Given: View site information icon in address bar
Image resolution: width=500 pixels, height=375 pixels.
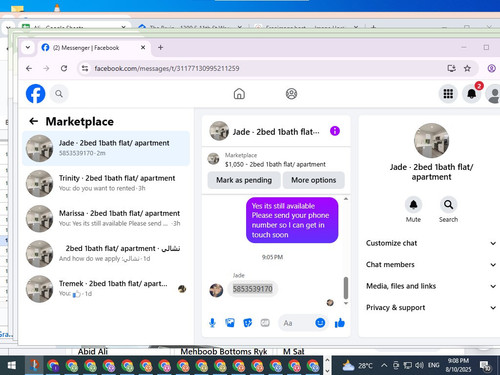Looking at the screenshot, I should point(85,68).
